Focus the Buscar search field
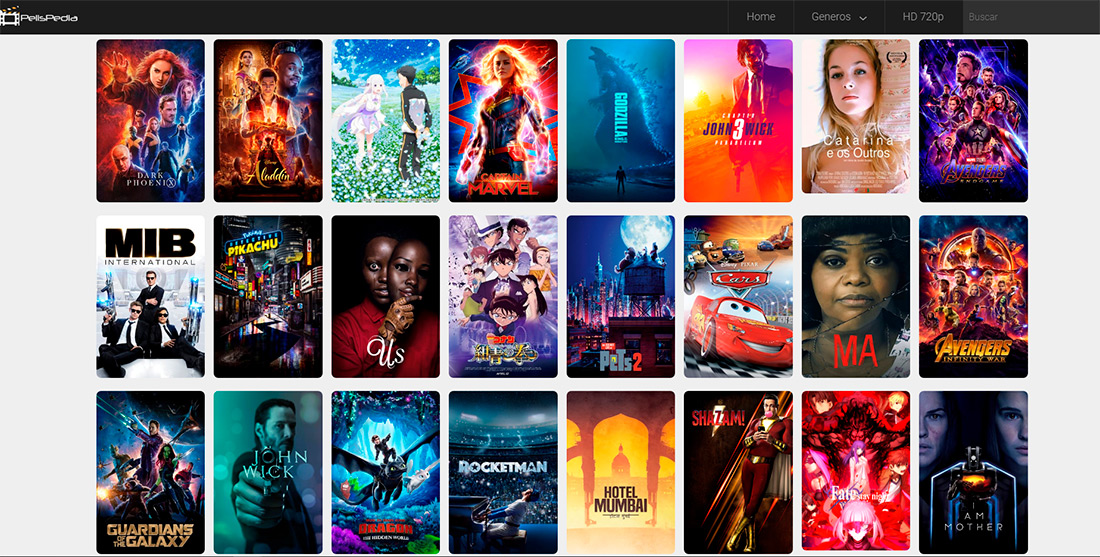Screen dimensions: 1100x557 coord(1030,17)
